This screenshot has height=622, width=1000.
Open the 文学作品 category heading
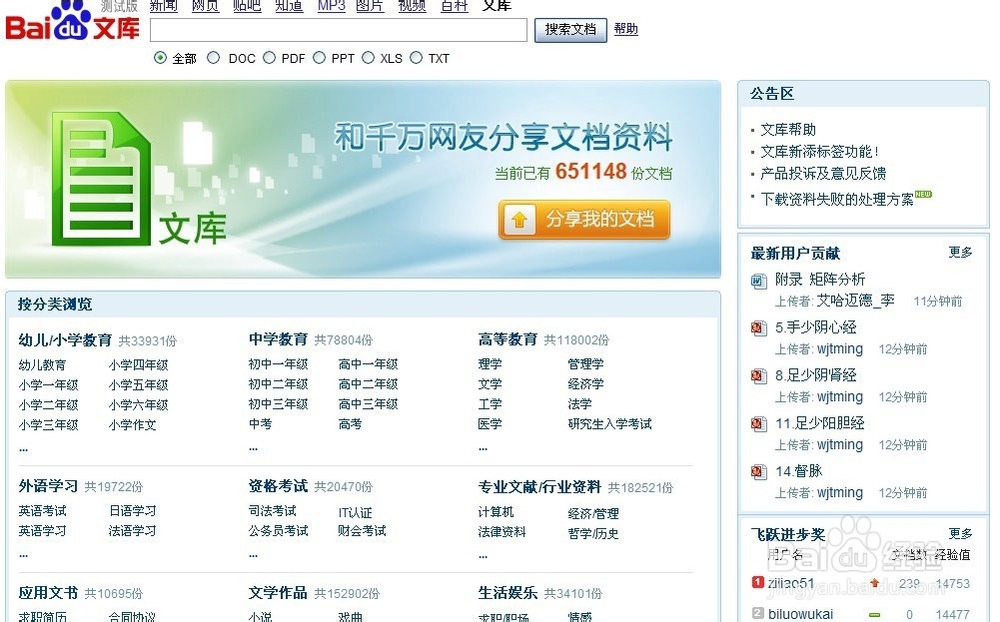coord(278,593)
